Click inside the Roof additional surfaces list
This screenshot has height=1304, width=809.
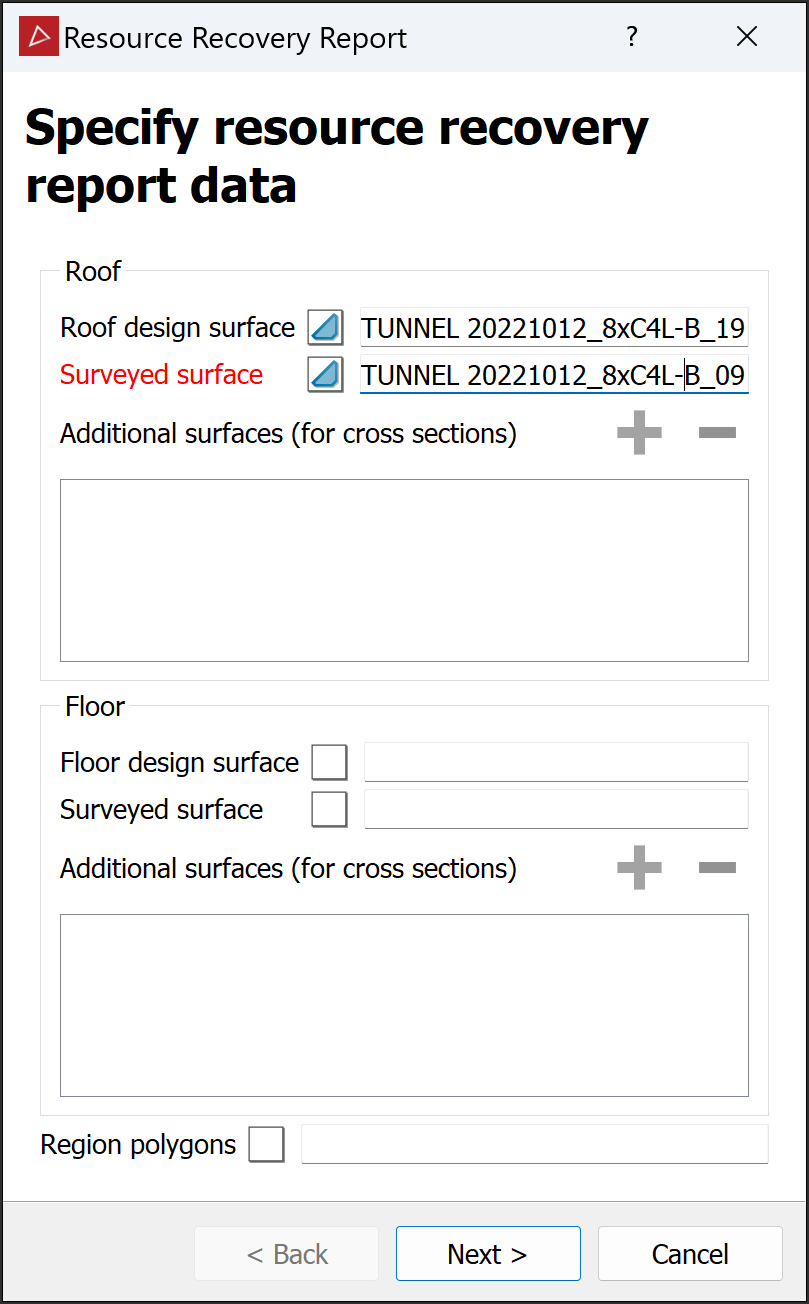click(404, 570)
